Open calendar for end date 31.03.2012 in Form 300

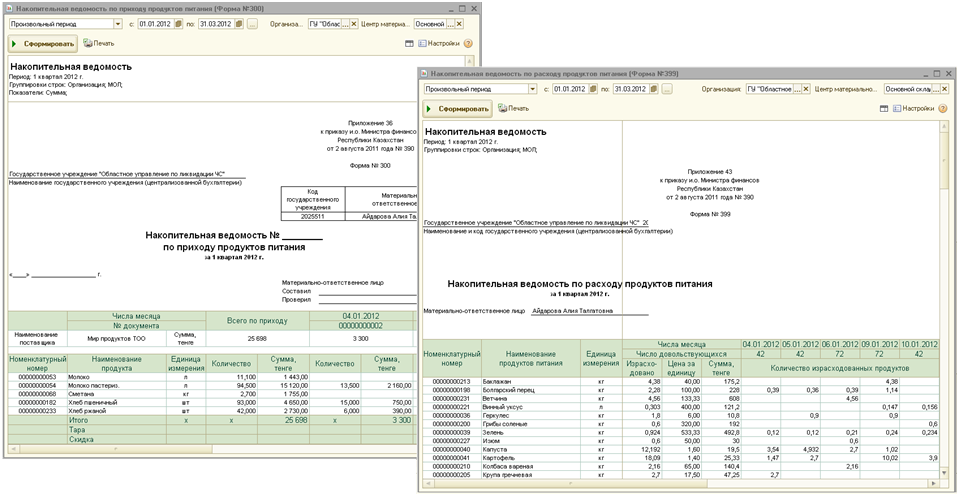(240, 23)
